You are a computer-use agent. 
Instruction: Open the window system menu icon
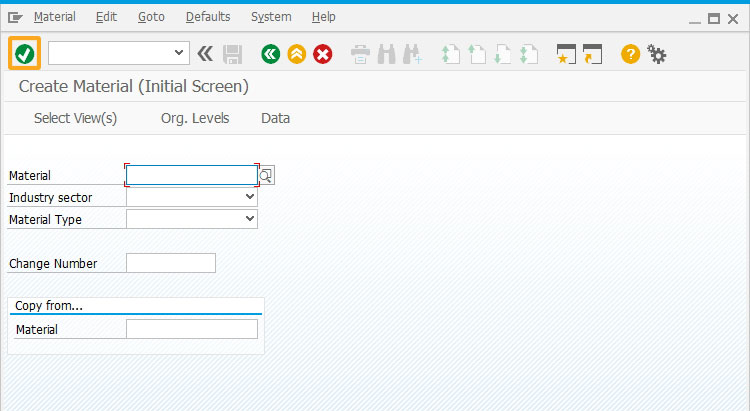(x=15, y=18)
